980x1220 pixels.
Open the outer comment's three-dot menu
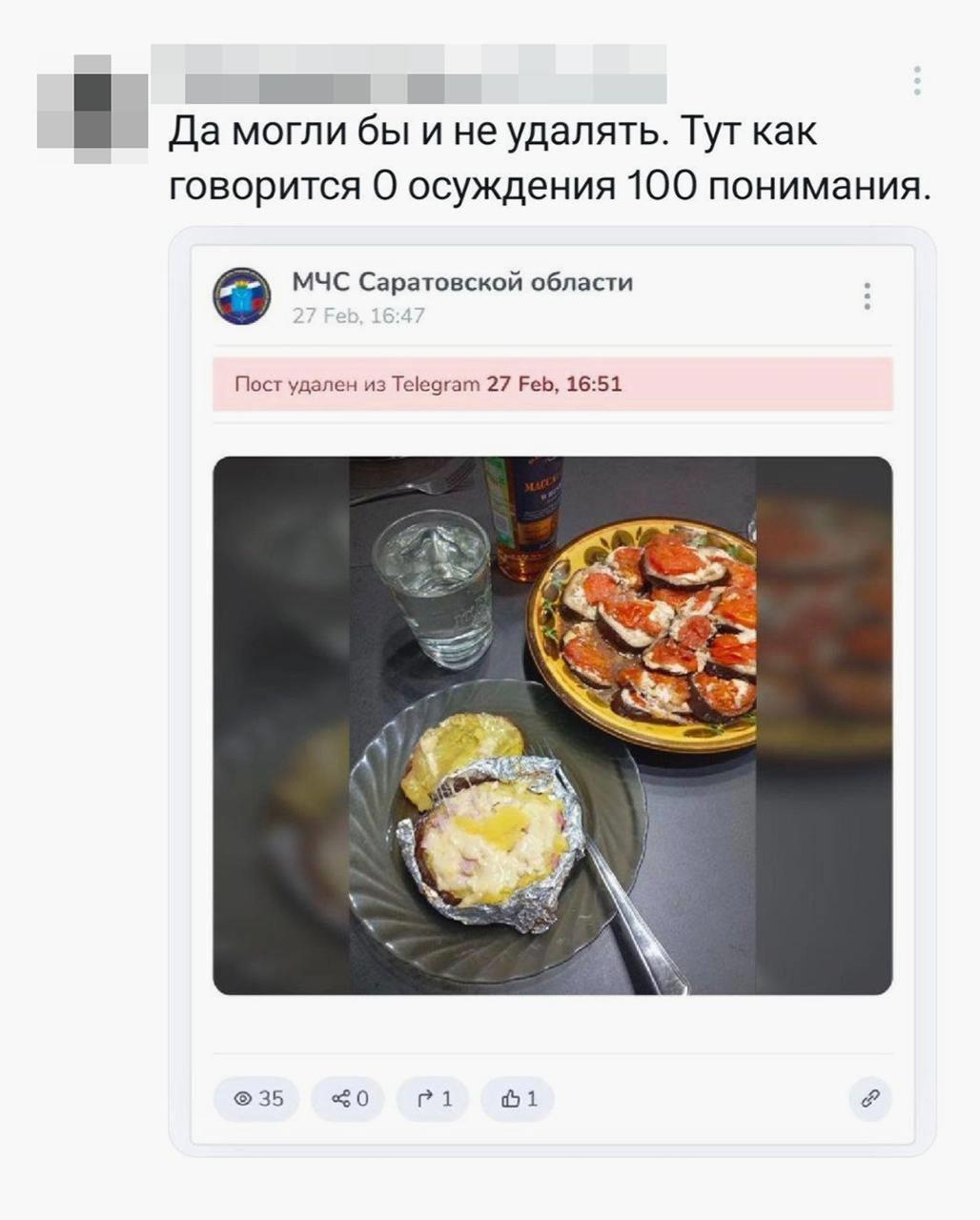tap(916, 81)
